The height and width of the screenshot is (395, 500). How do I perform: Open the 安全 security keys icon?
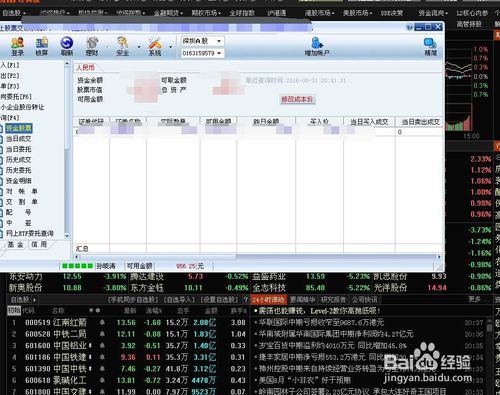click(122, 46)
